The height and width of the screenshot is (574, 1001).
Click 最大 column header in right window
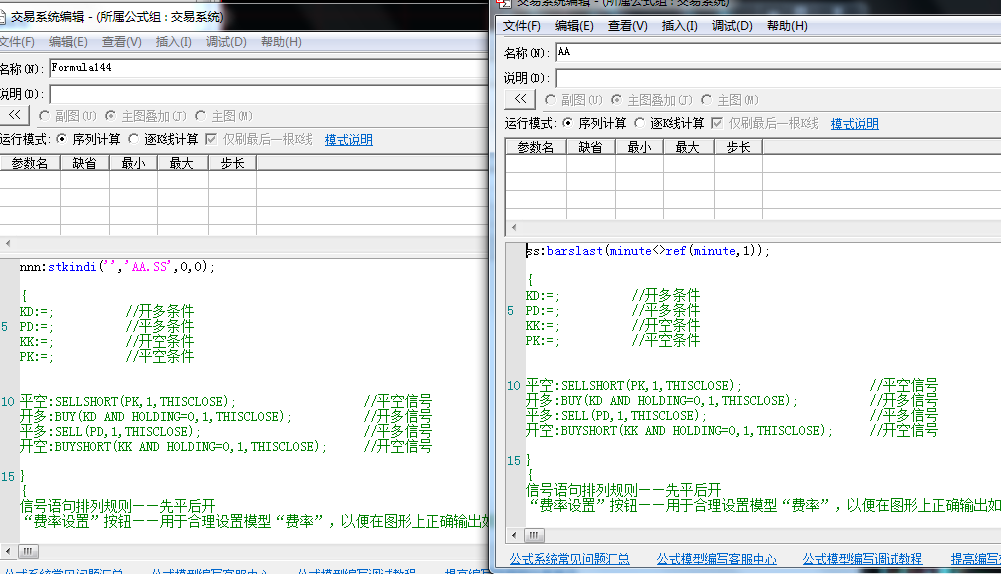click(688, 147)
